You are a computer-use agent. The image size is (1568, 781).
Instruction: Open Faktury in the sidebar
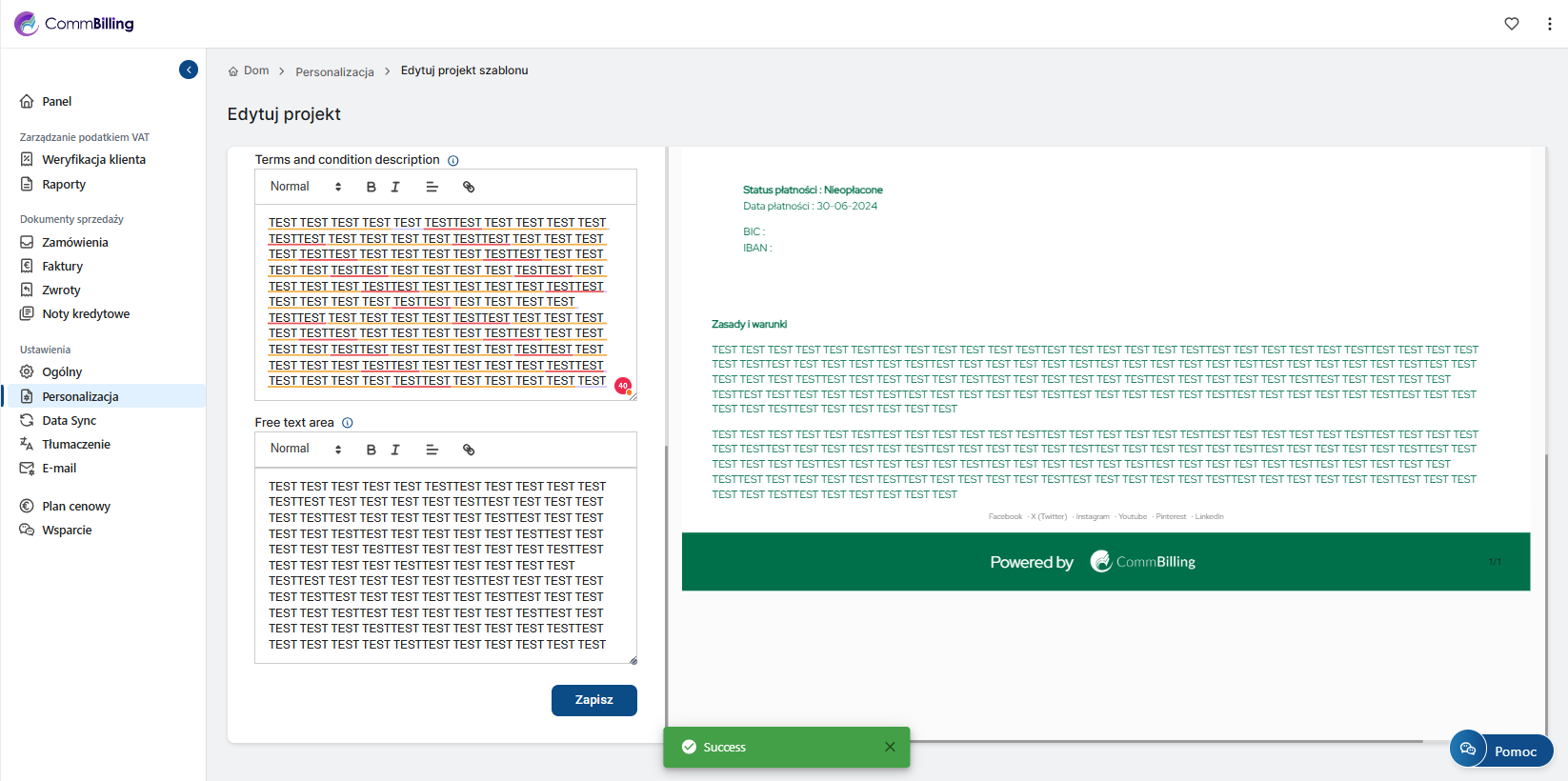[62, 267]
